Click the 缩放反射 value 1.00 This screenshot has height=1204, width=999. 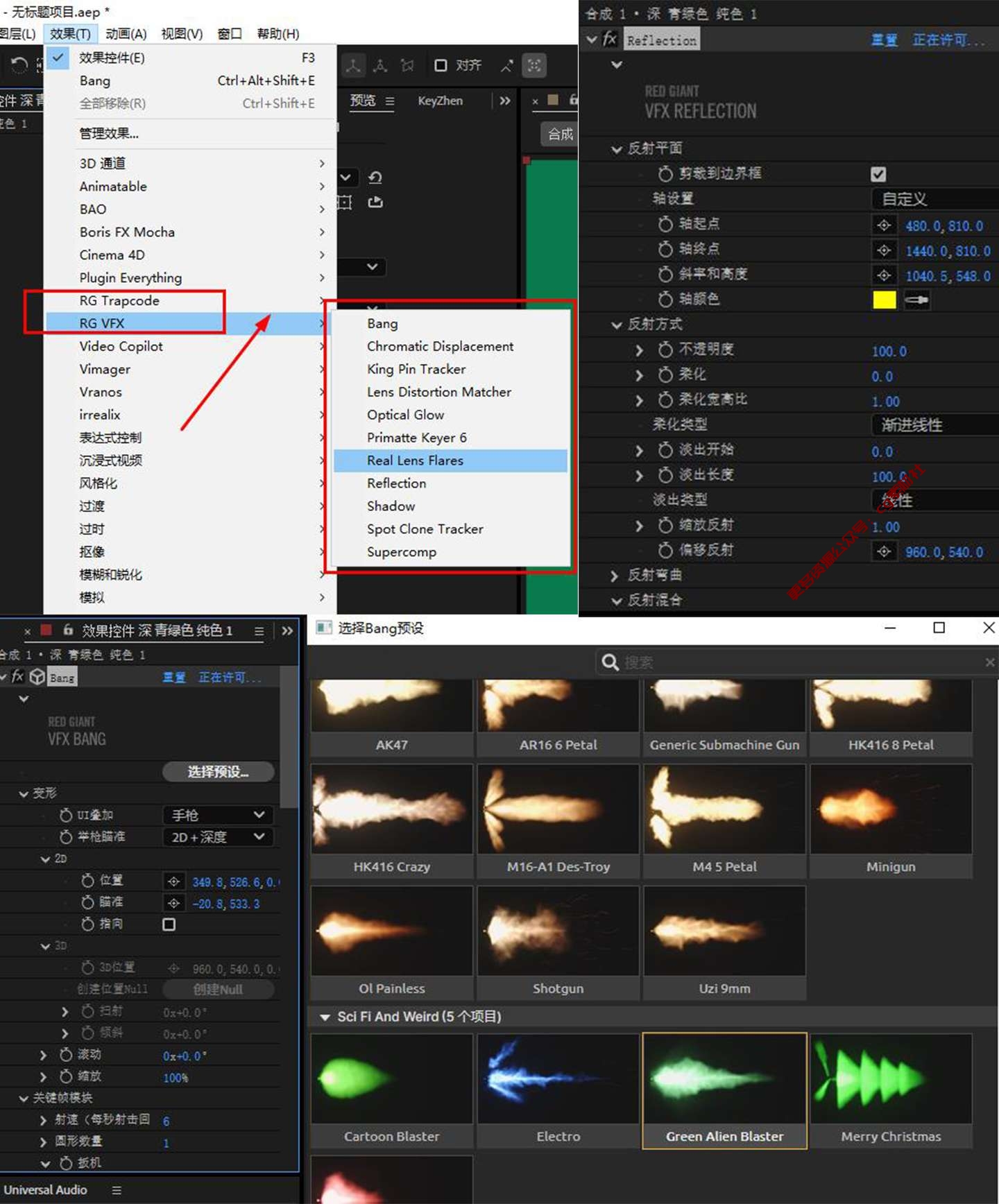pyautogui.click(x=886, y=526)
